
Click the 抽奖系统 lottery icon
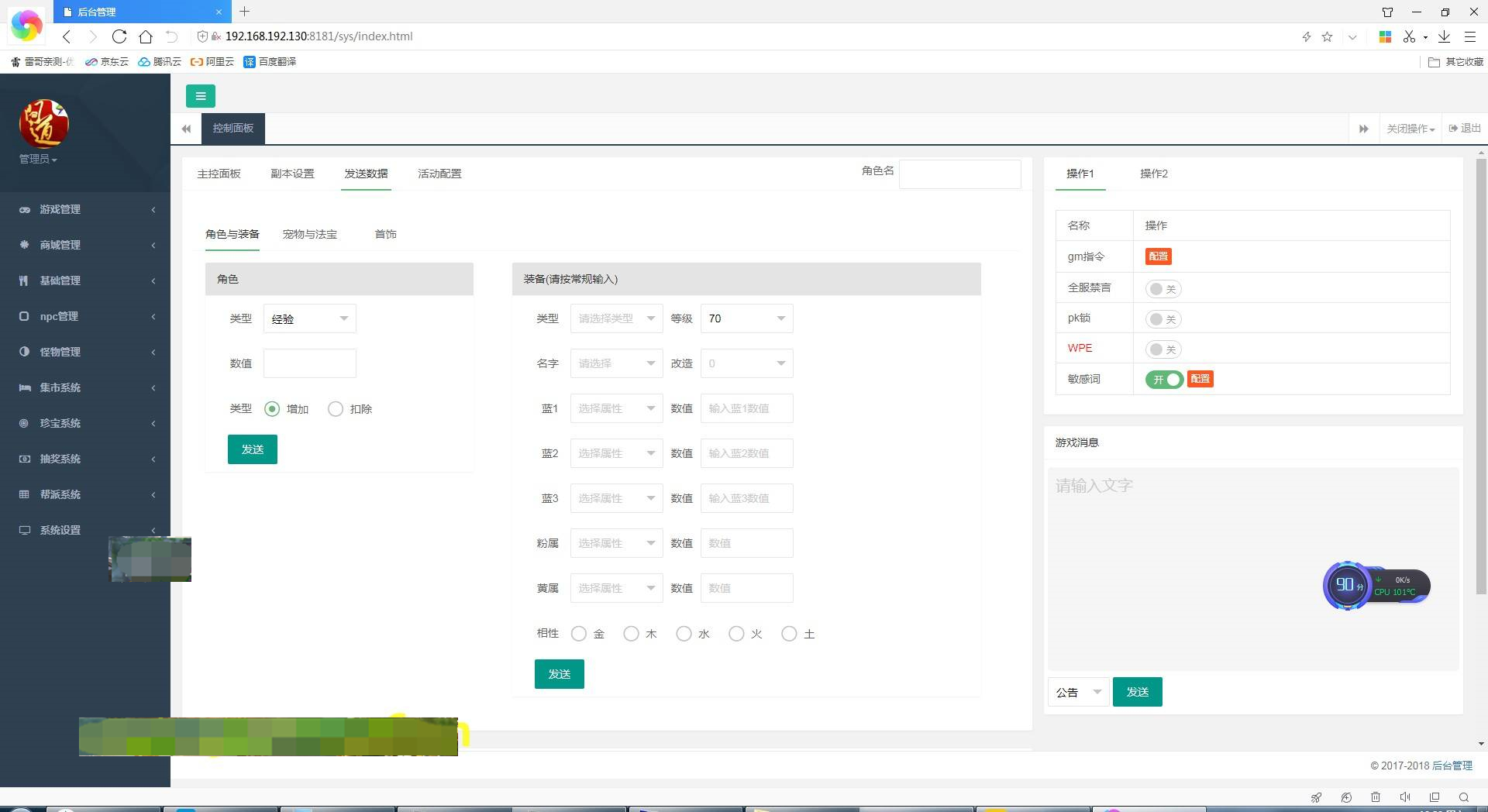click(x=23, y=459)
